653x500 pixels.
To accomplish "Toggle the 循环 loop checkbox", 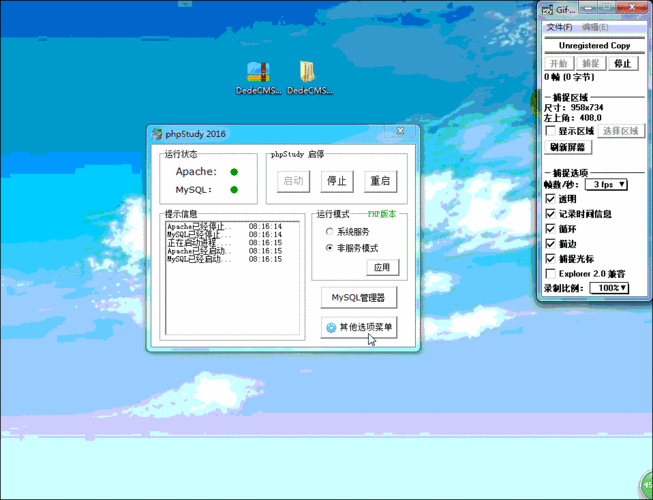I will [550, 228].
